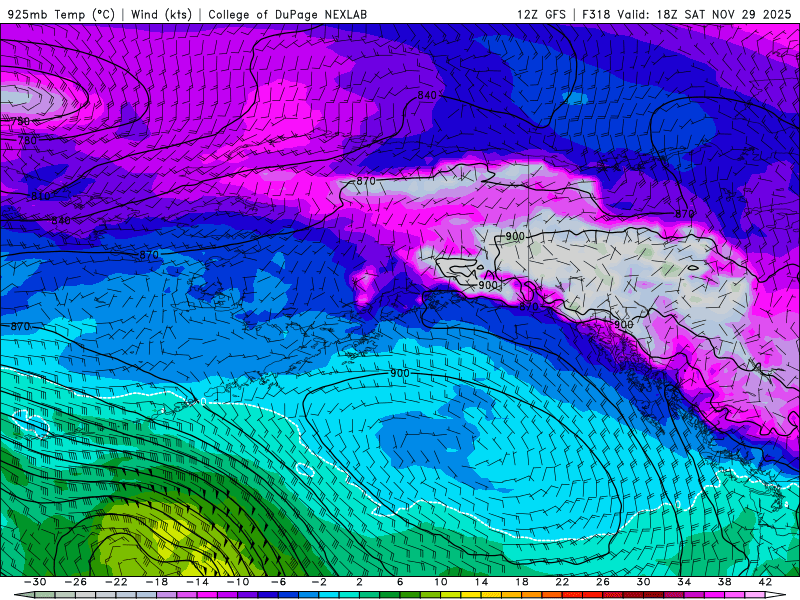Select the '30' color scale label
Image resolution: width=800 pixels, height=600 pixels.
tap(643, 582)
